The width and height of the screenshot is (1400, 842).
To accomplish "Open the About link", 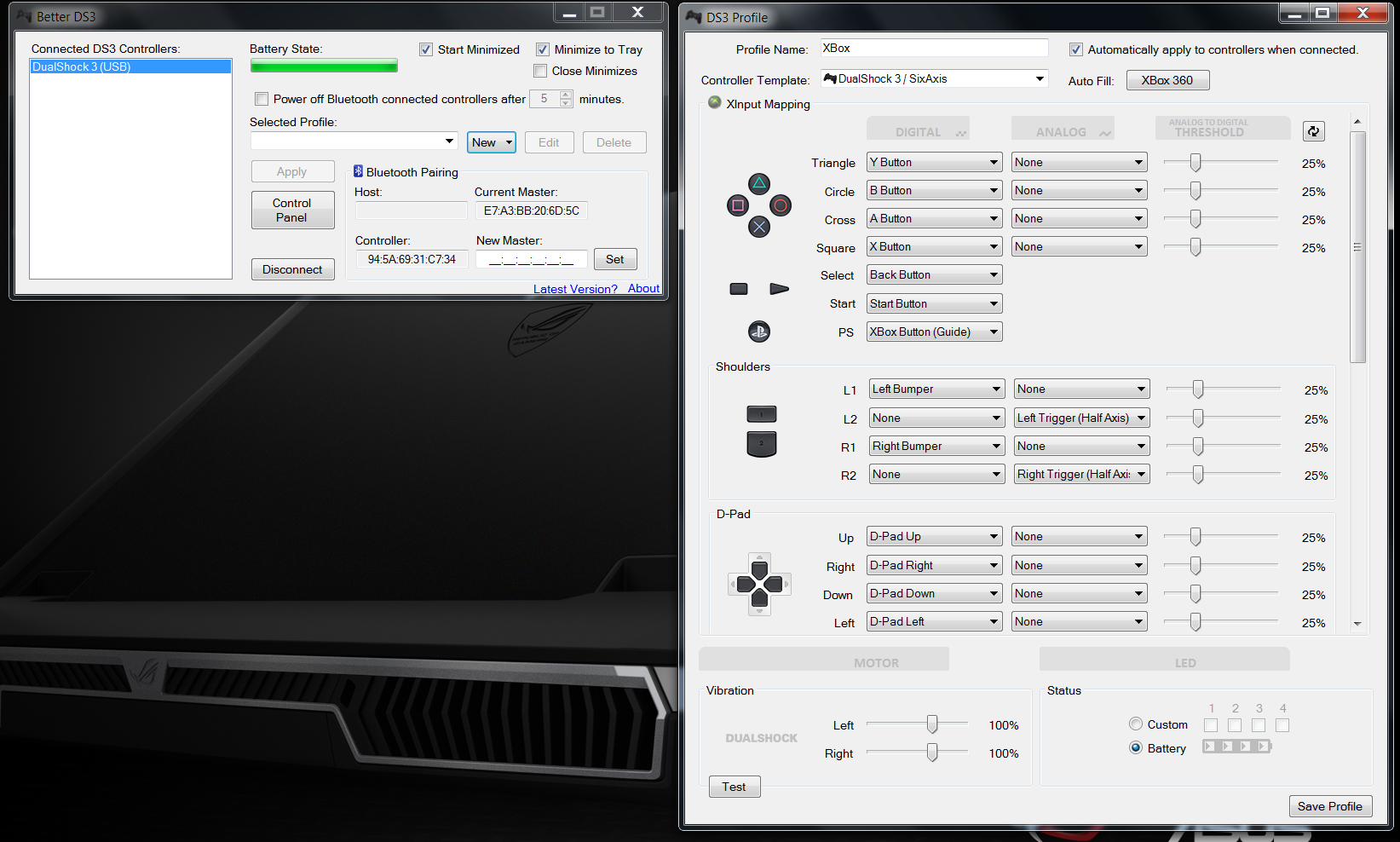I will (x=643, y=288).
